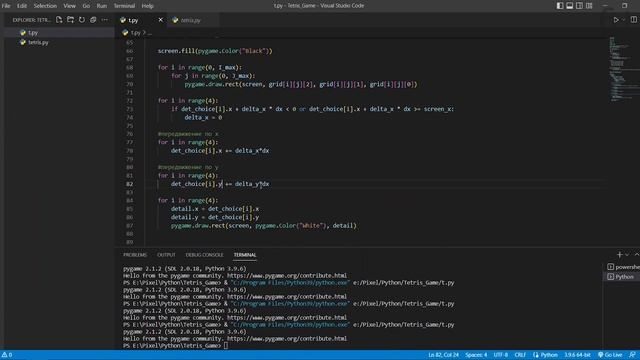
Task: Open Explorer more actions ellipsis
Action: (x=104, y=20)
